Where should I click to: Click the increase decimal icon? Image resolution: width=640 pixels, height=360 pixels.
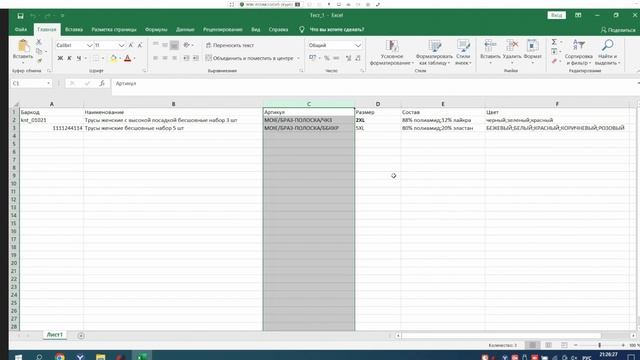(348, 58)
